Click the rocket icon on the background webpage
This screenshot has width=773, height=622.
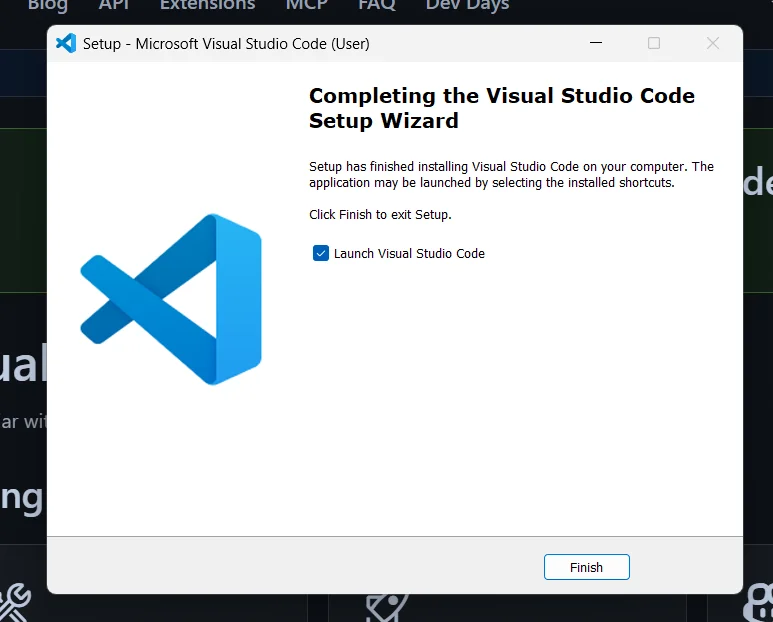[x=387, y=607]
